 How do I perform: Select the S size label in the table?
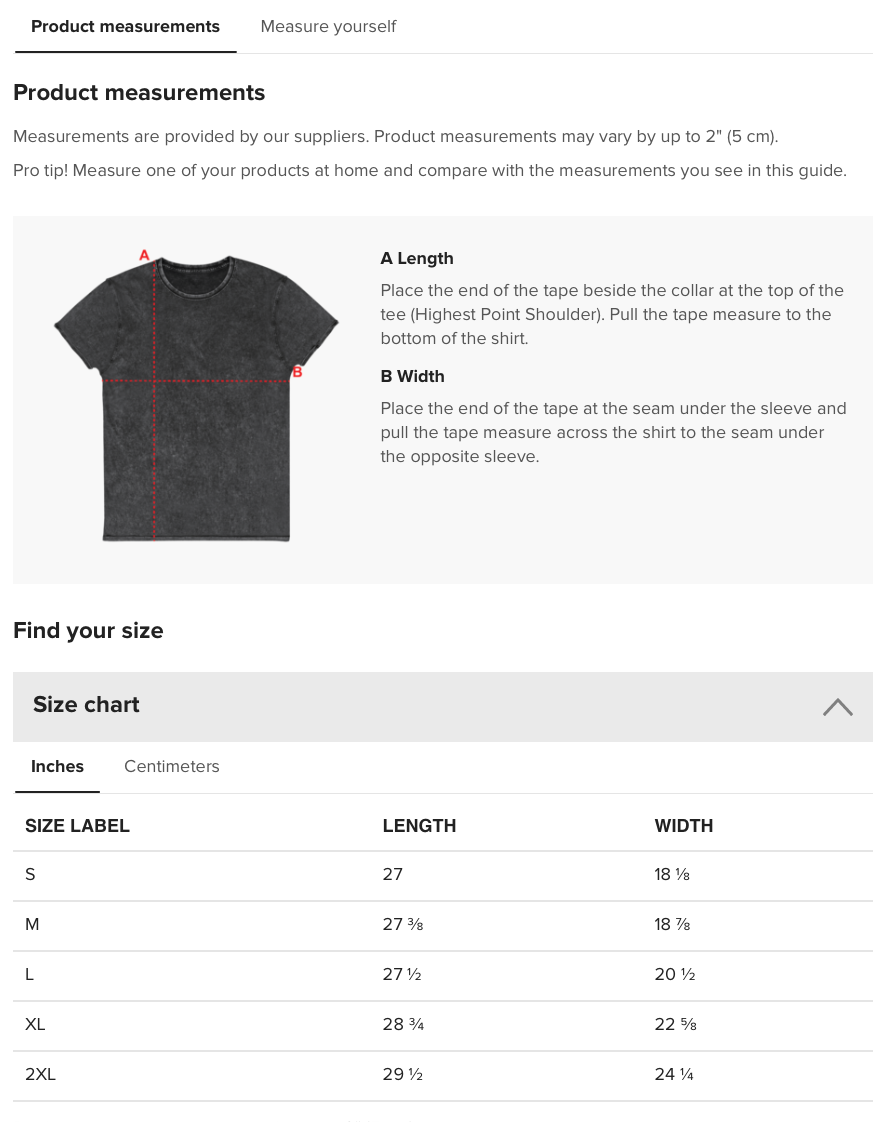pyautogui.click(x=30, y=875)
